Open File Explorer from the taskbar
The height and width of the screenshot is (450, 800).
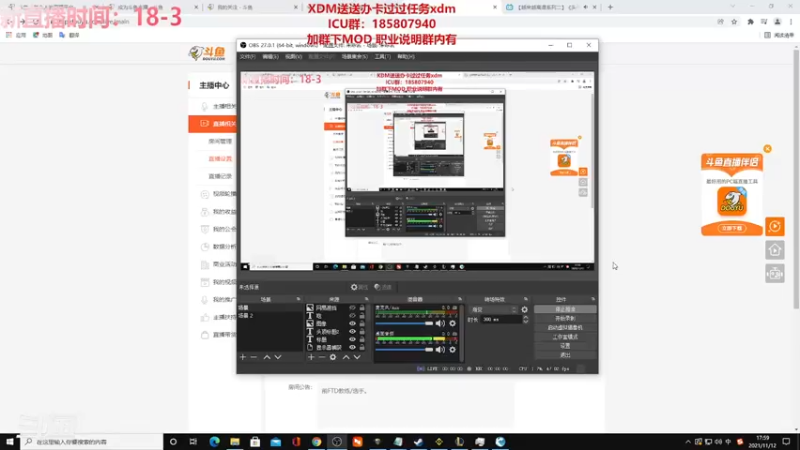[235, 442]
